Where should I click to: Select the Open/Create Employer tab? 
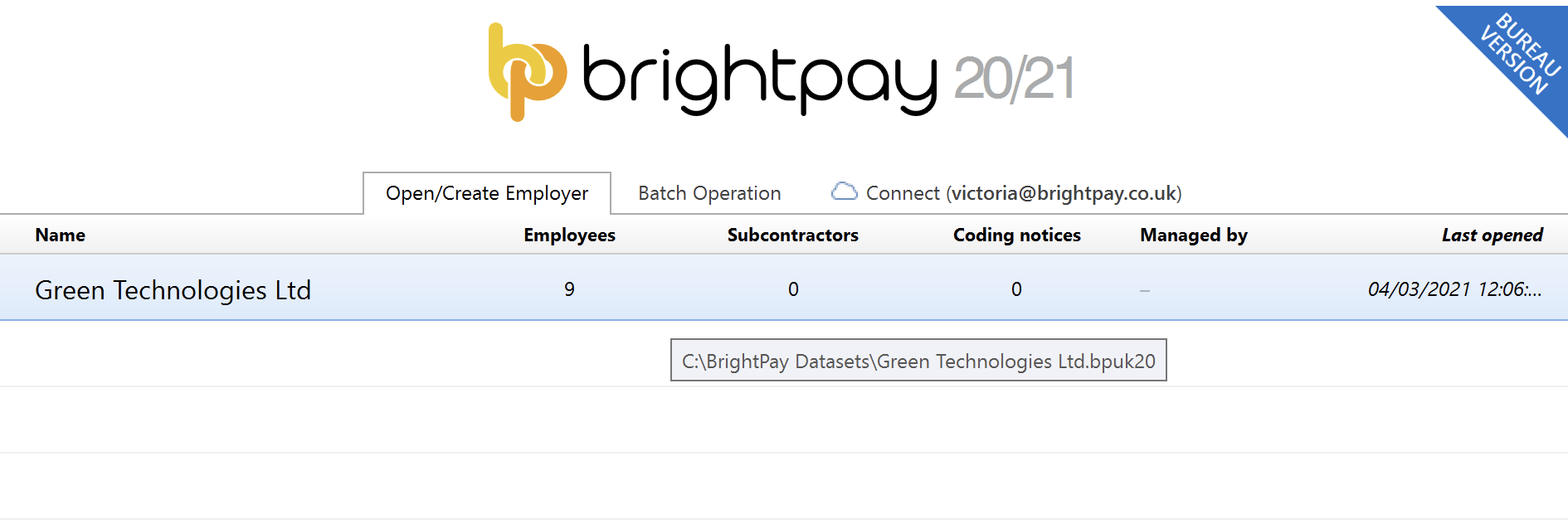(487, 193)
